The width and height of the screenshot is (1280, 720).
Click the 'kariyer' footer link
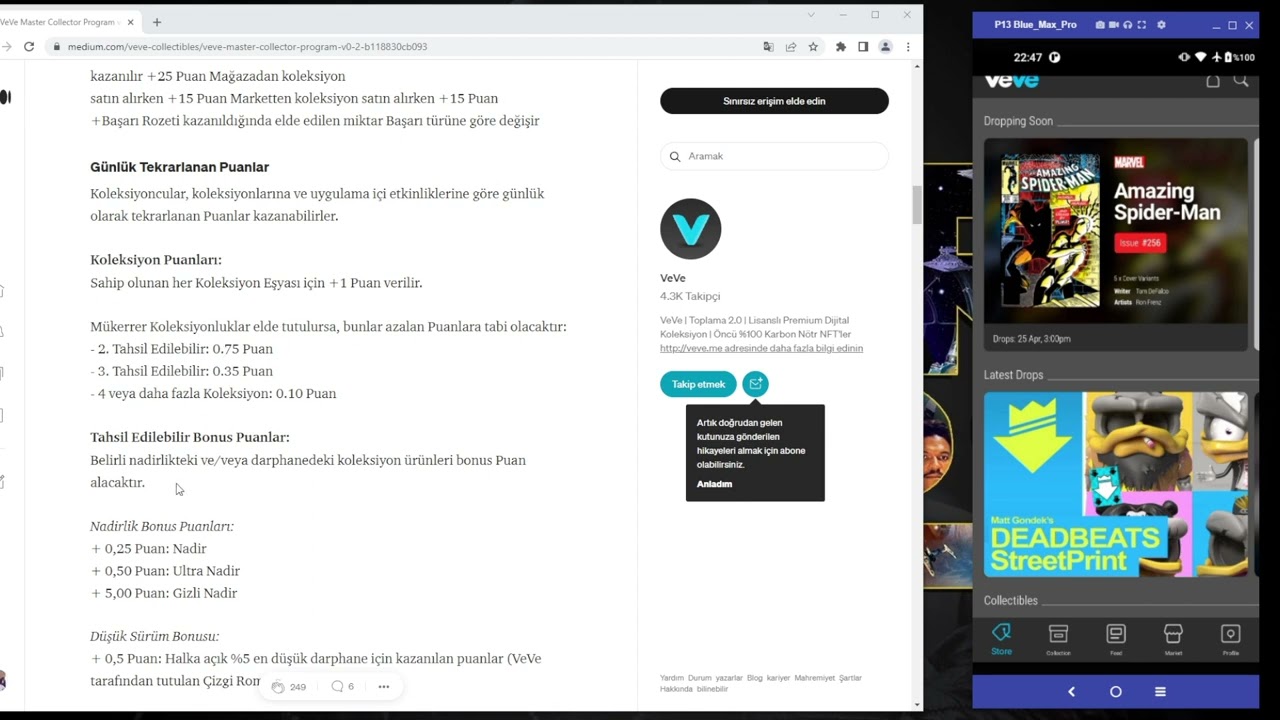778,678
